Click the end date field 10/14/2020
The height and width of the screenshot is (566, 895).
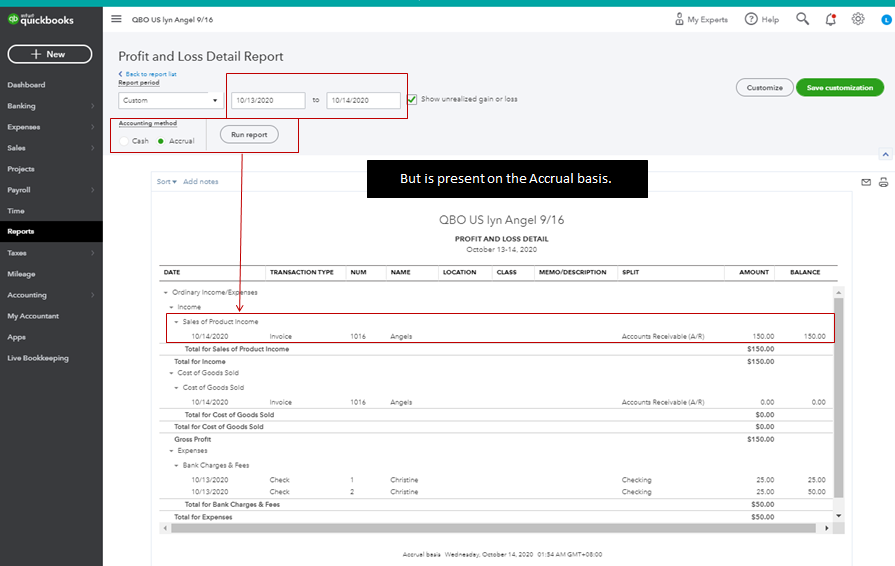point(364,100)
